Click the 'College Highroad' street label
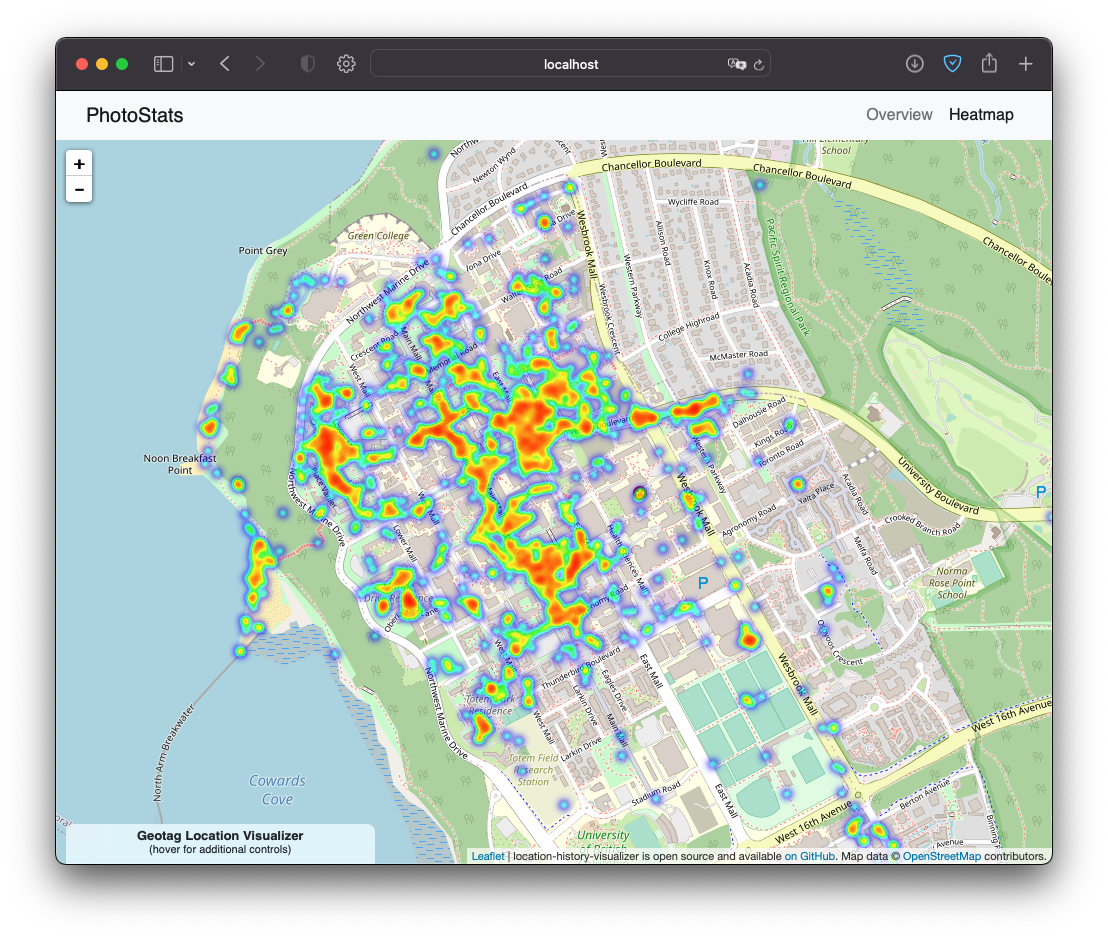 pyautogui.click(x=689, y=327)
